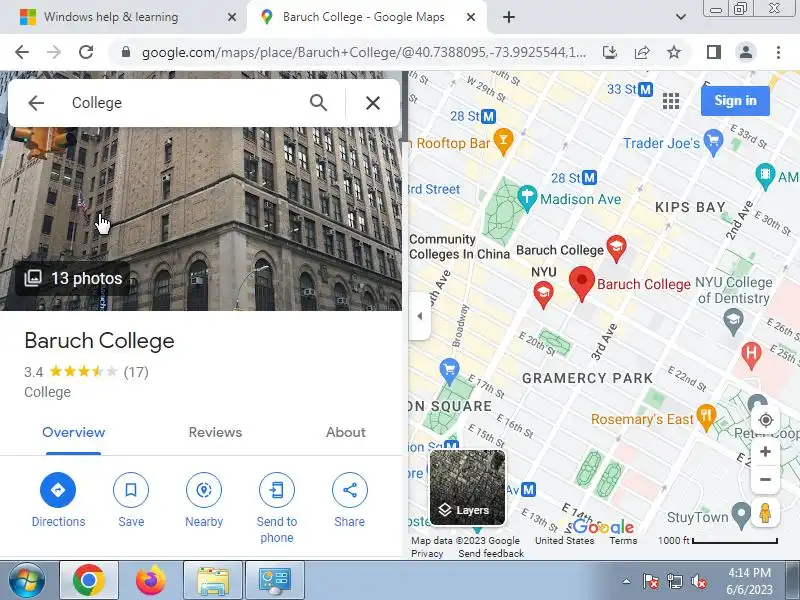Switch to the About tab
800x600 pixels.
pos(345,432)
